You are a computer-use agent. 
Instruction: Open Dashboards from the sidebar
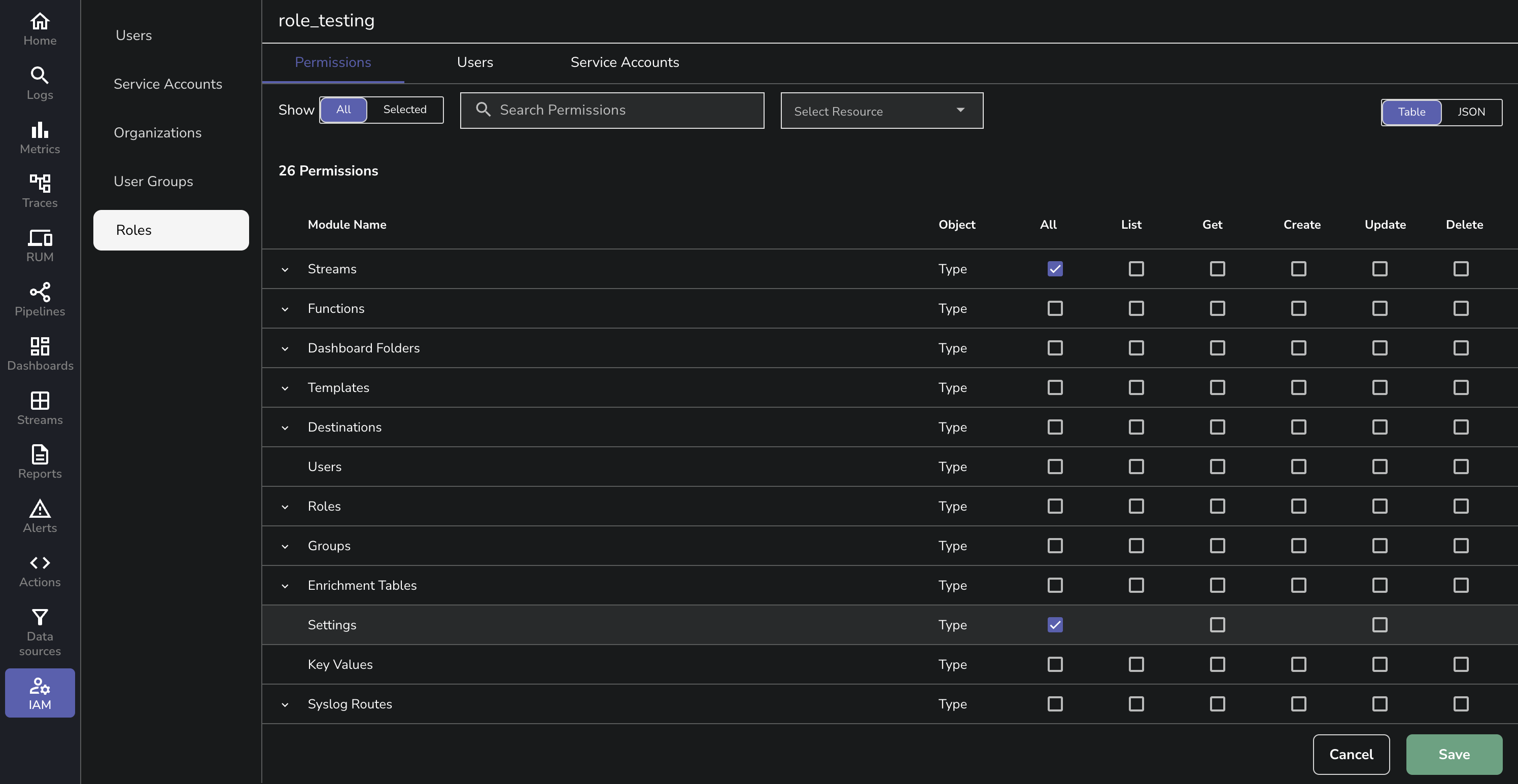click(x=40, y=346)
